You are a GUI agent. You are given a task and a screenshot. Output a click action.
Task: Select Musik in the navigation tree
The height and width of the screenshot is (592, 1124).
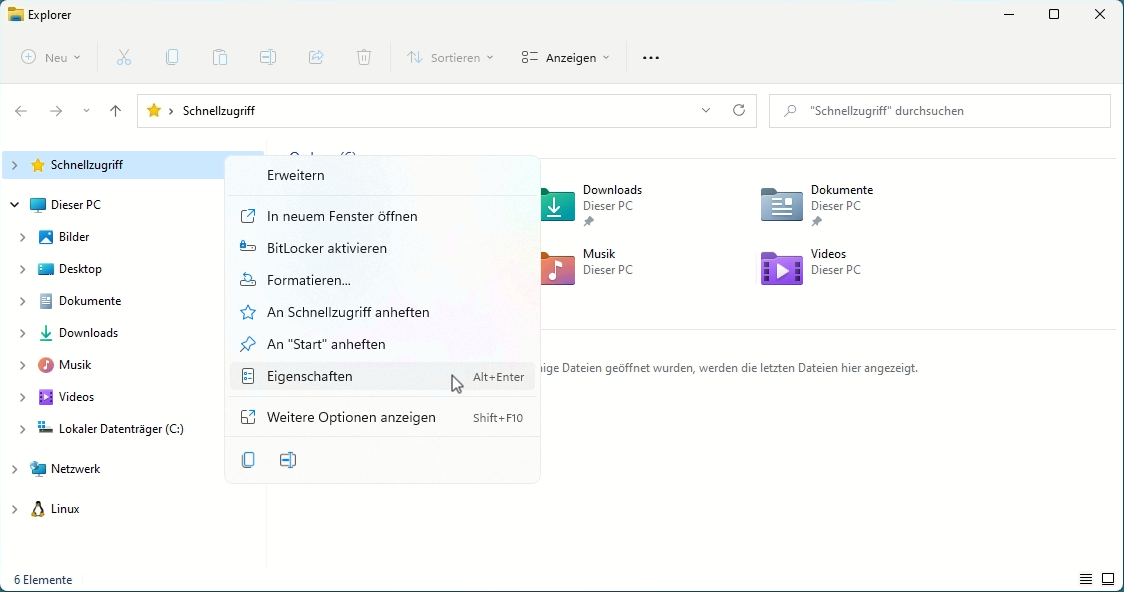pos(75,366)
